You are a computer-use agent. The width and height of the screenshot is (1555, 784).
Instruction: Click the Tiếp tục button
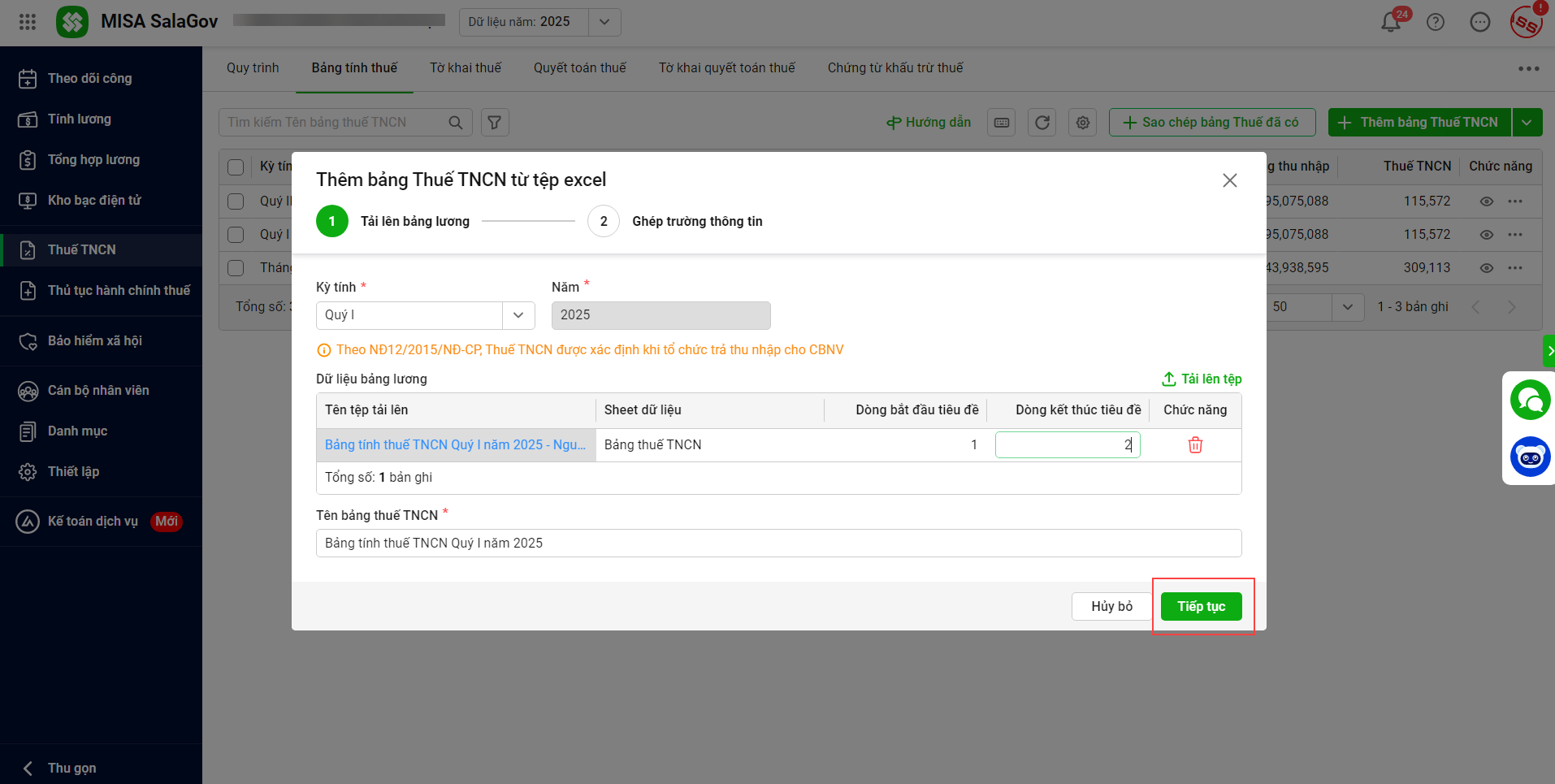pyautogui.click(x=1201, y=607)
